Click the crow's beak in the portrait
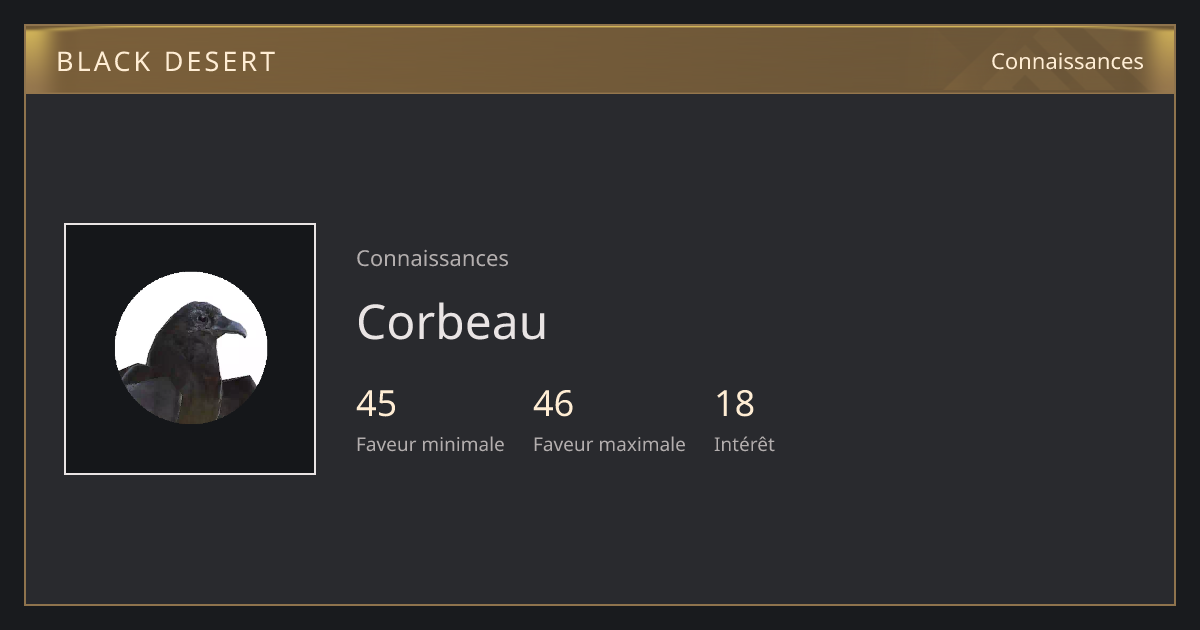Viewport: 1200px width, 630px height. tap(232, 327)
